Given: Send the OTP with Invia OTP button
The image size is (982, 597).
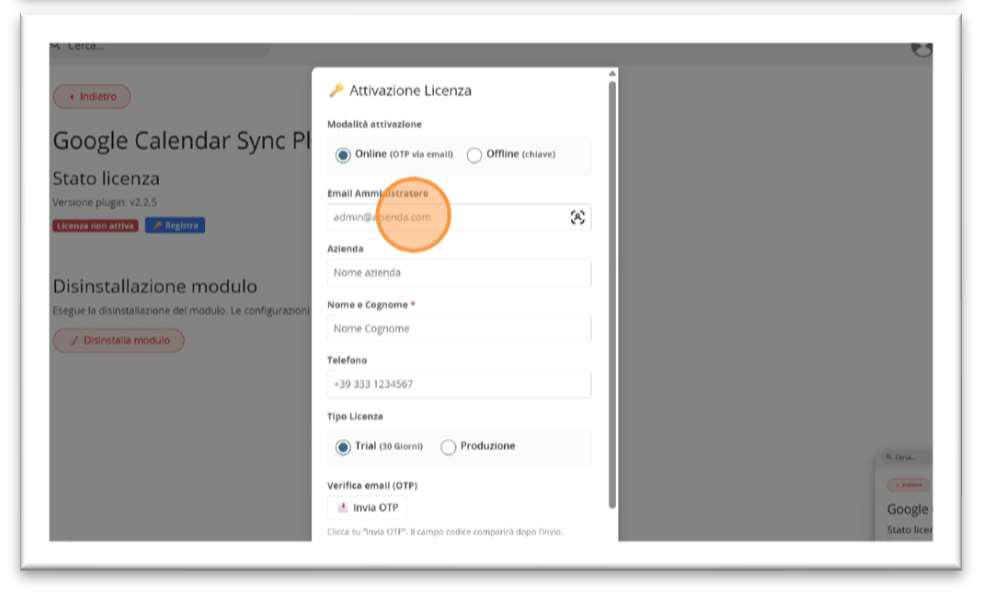Looking at the screenshot, I should point(367,507).
